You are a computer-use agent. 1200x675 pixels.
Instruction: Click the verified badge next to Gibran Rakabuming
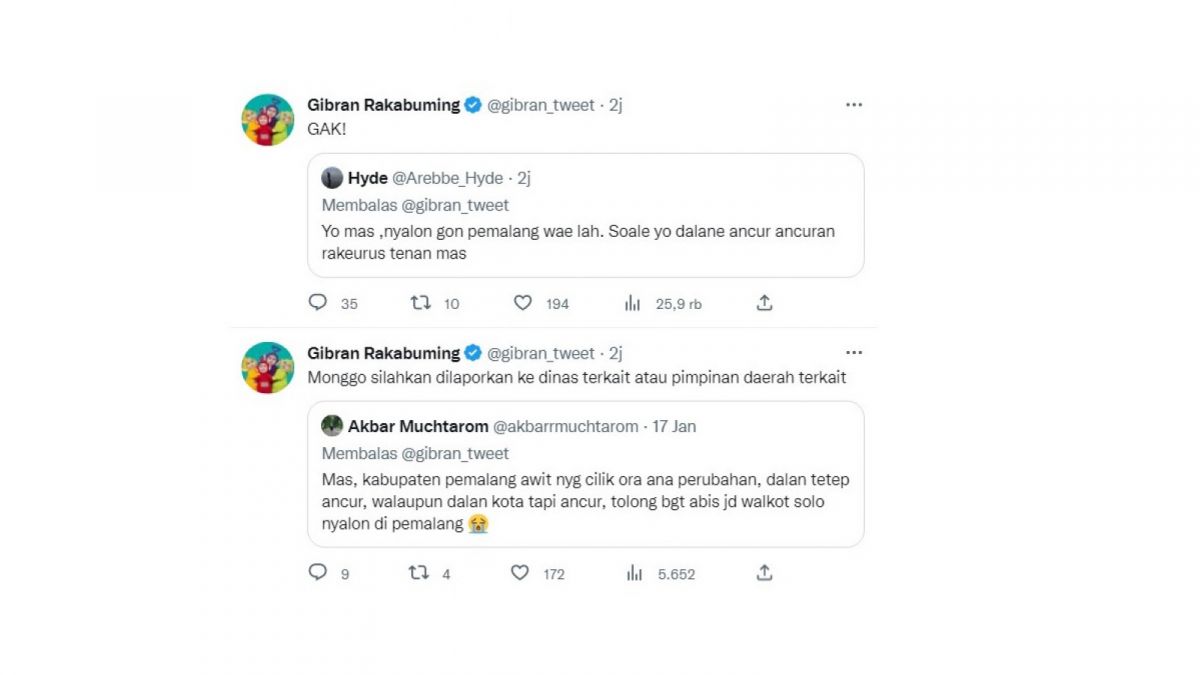point(470,104)
